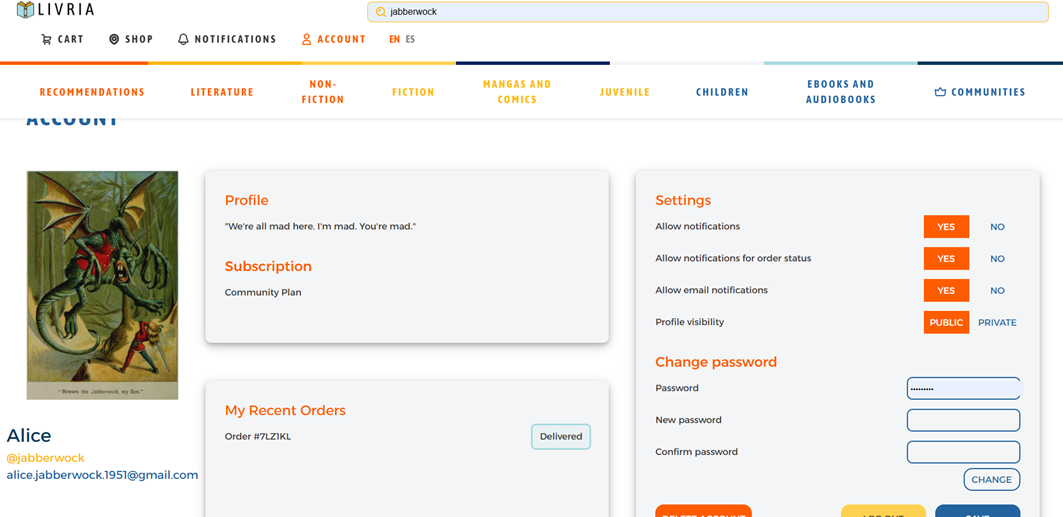This screenshot has height=517, width=1063.
Task: Click the Jabberwock profile picture
Action: tap(102, 285)
